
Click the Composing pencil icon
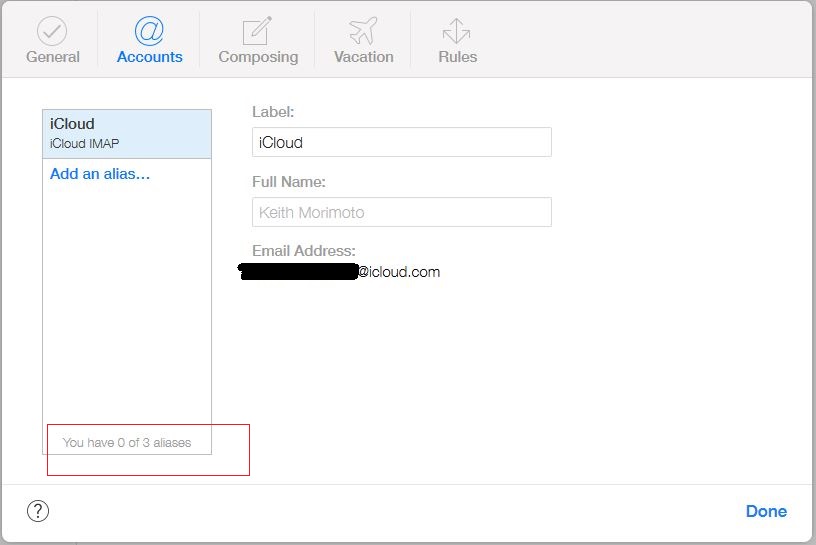(x=258, y=31)
